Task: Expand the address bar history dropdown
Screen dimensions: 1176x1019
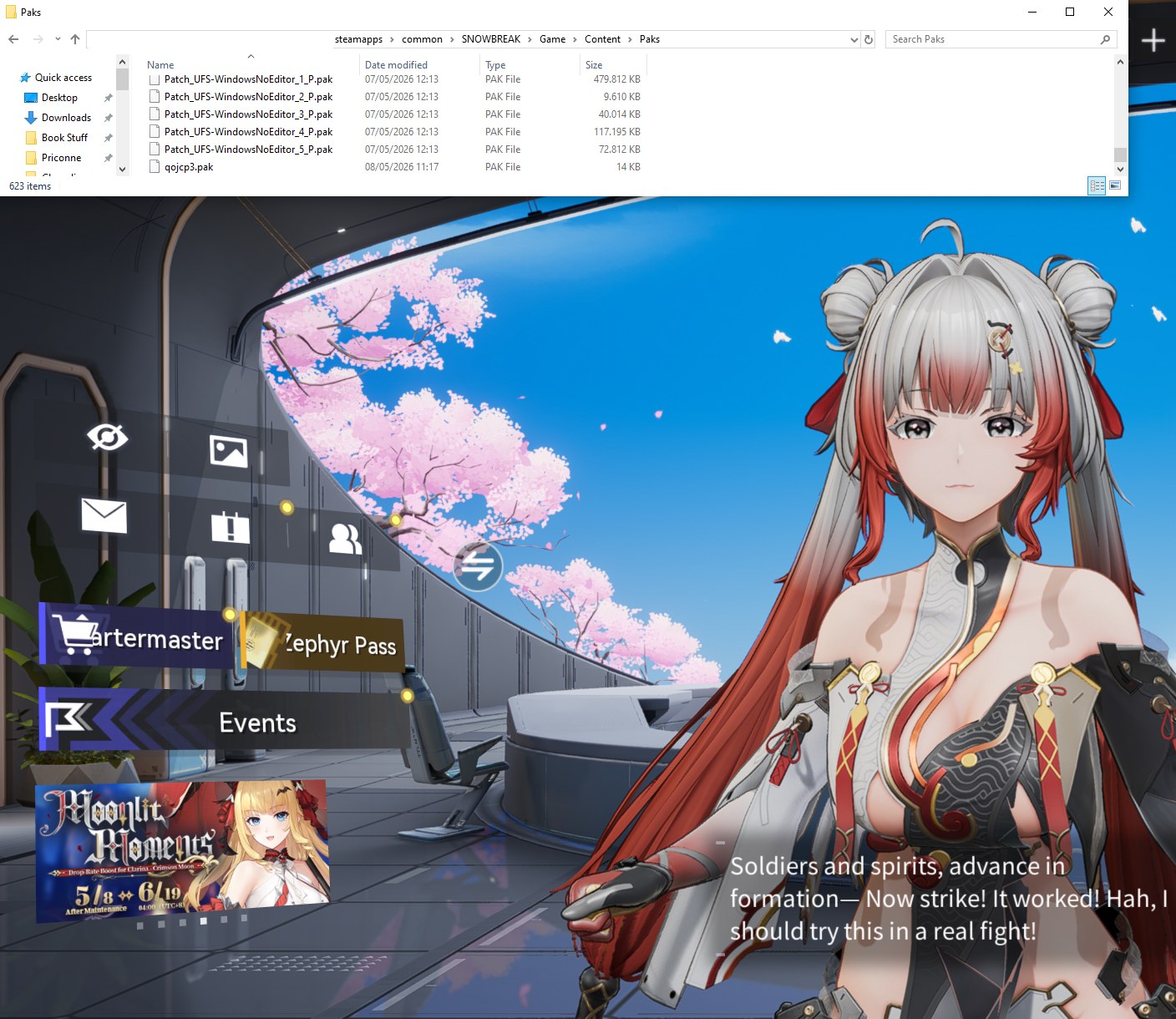Action: point(854,39)
